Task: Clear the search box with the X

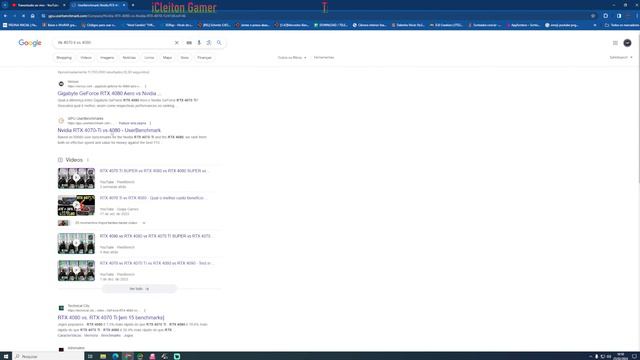Action: pos(176,42)
